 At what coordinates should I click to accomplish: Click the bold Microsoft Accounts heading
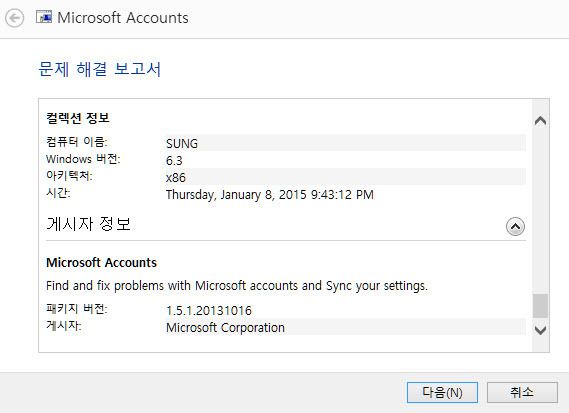pos(102,262)
